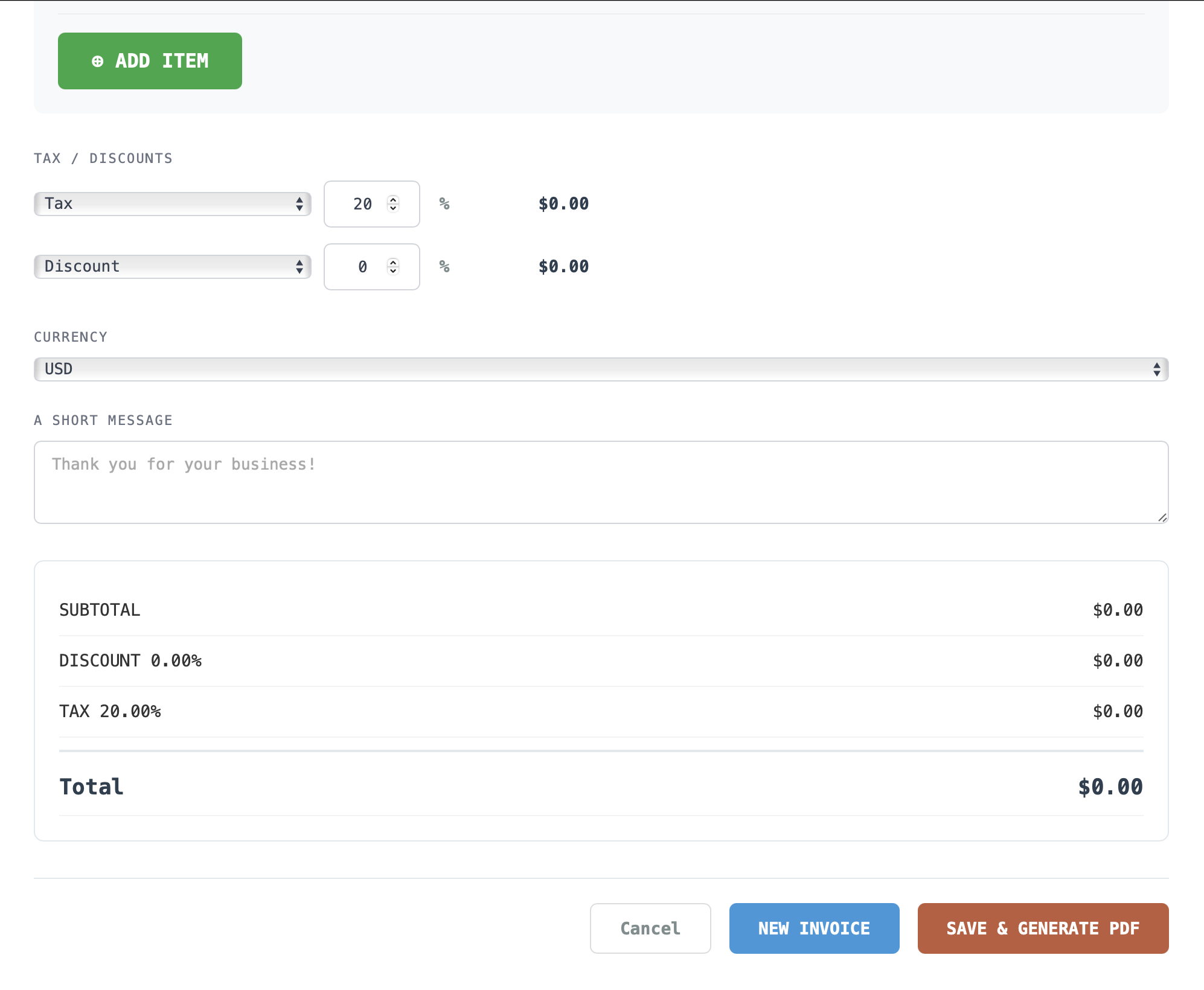The height and width of the screenshot is (990, 1204).
Task: Click the discount percentage stepper arrows
Action: tap(393, 267)
